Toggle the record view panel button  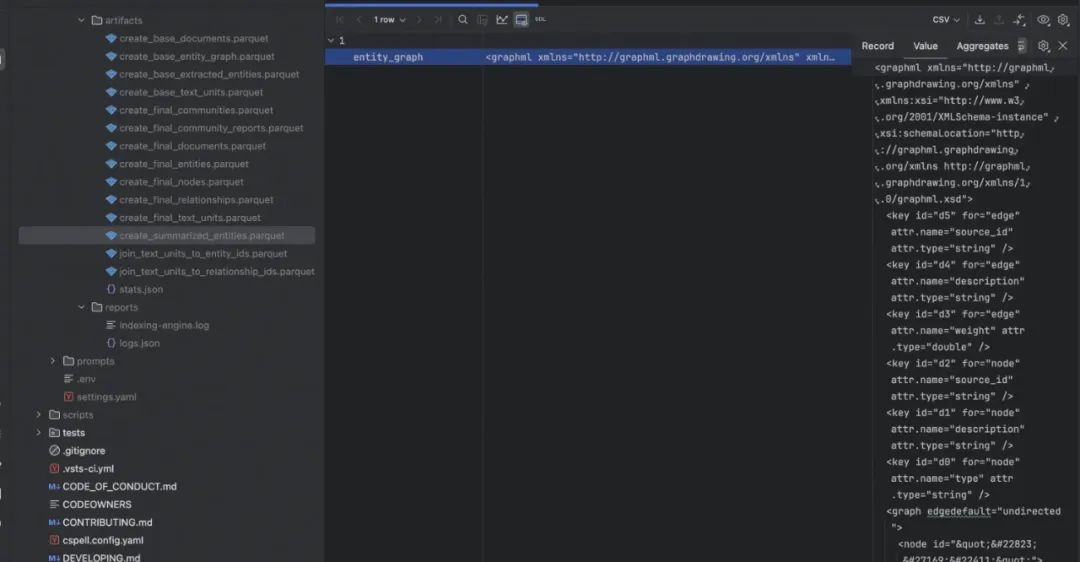point(521,20)
